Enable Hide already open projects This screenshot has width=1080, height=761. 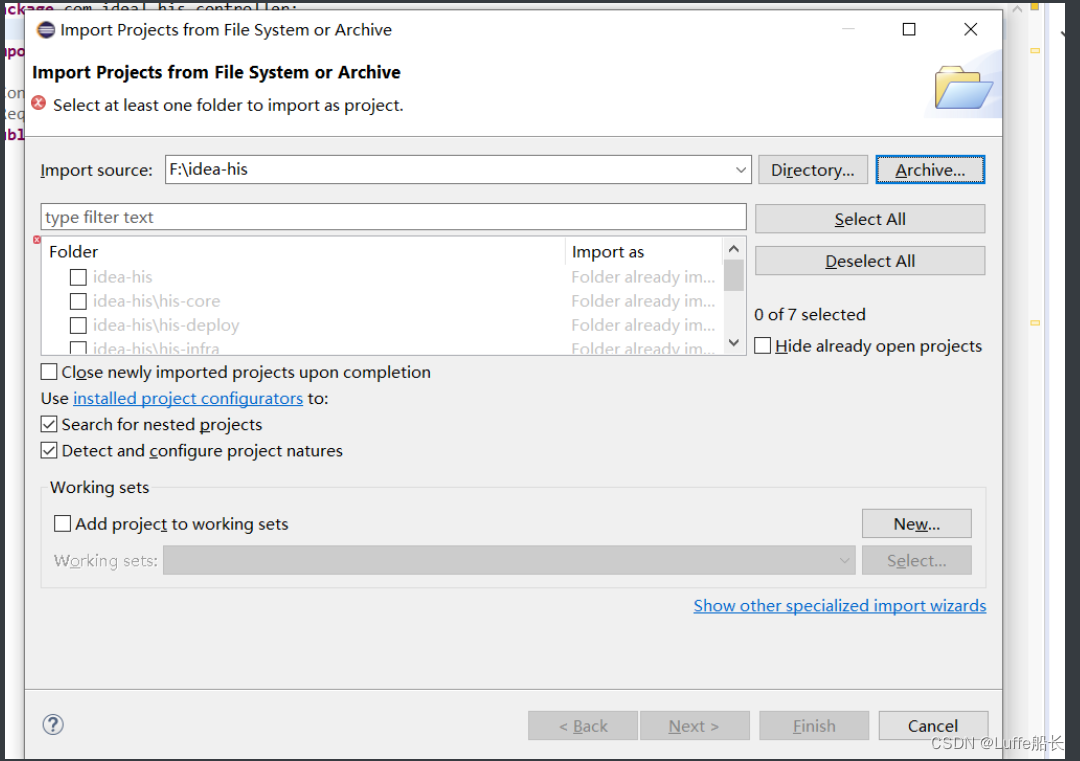(x=761, y=346)
